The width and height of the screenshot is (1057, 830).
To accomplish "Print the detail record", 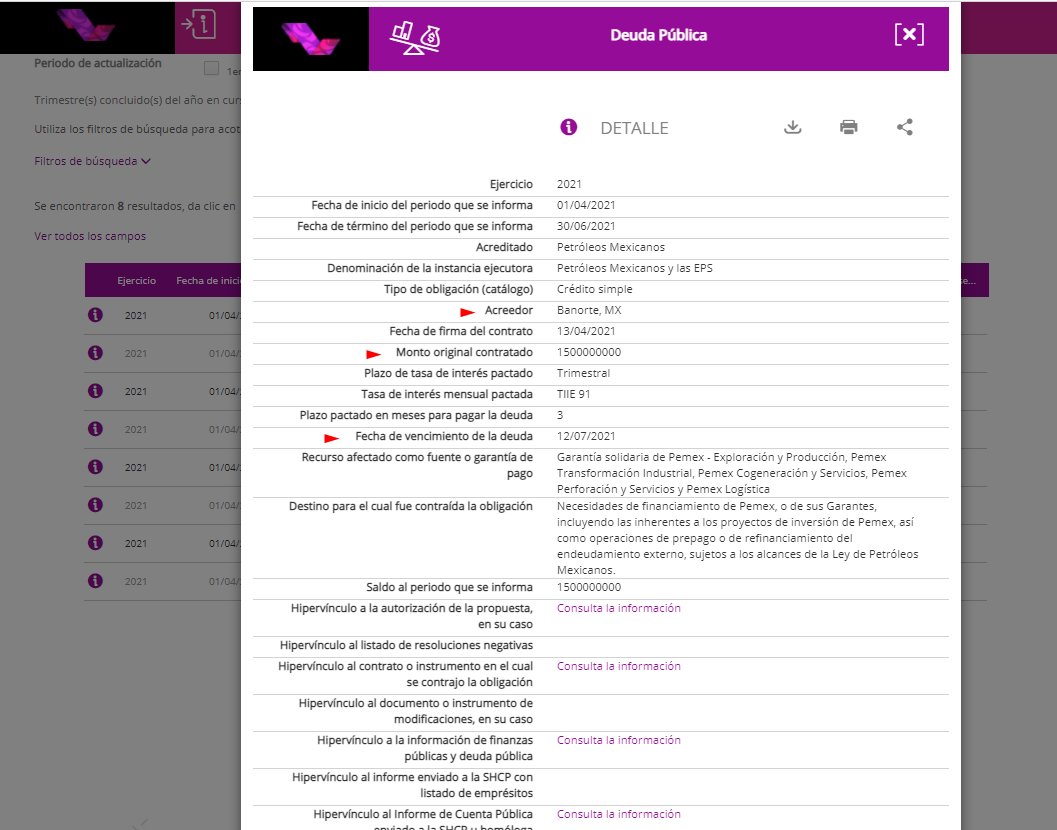I will click(x=849, y=127).
